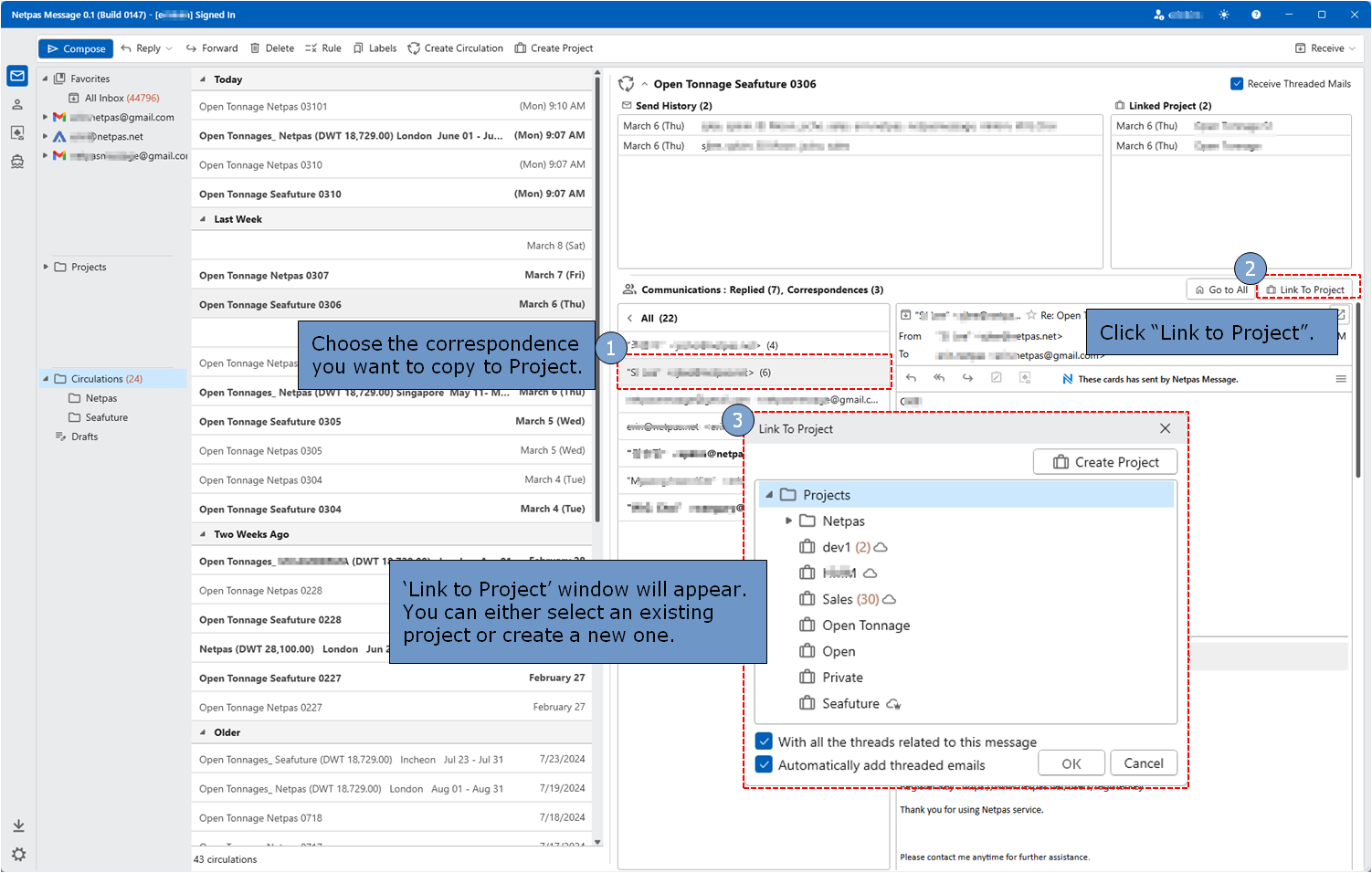Expand the Netpas folder in Link To Project
This screenshot has width=1372, height=873.
[789, 521]
